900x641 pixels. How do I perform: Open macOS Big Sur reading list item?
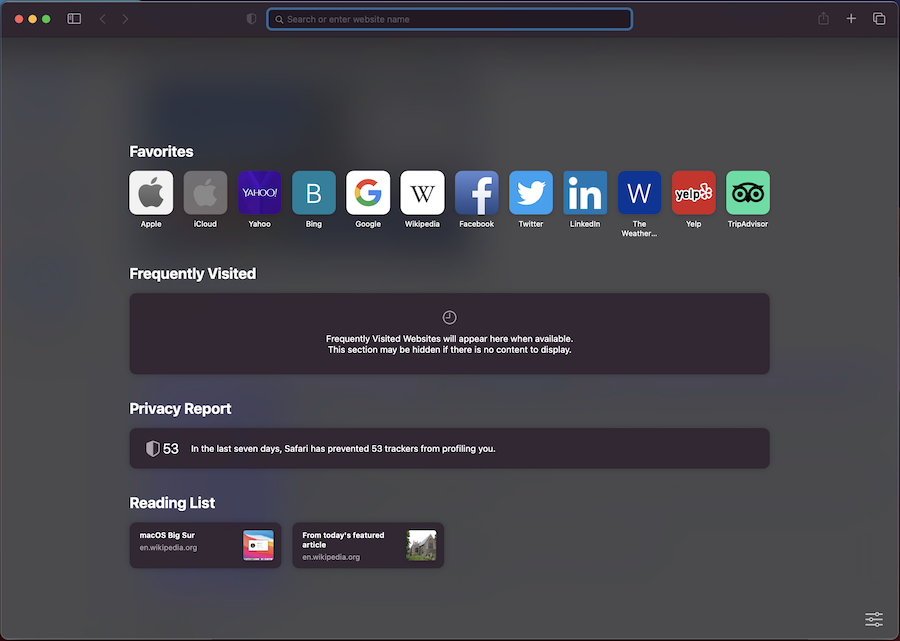tap(206, 545)
